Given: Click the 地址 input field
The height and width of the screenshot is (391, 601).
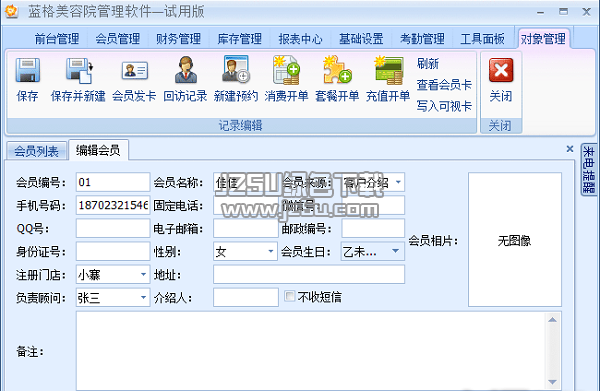Looking at the screenshot, I should click(309, 274).
